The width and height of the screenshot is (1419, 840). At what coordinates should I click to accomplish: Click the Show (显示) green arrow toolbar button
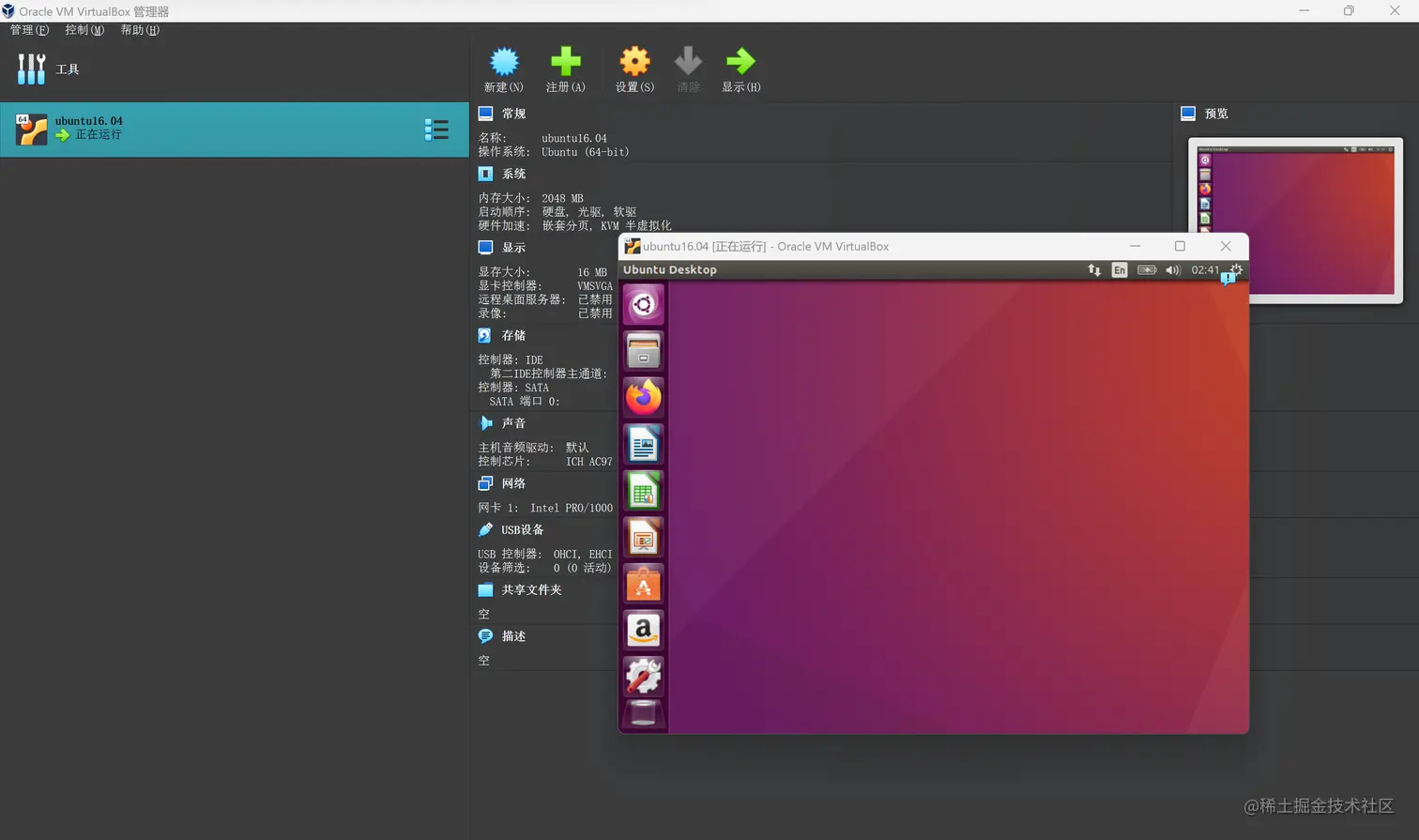740,69
